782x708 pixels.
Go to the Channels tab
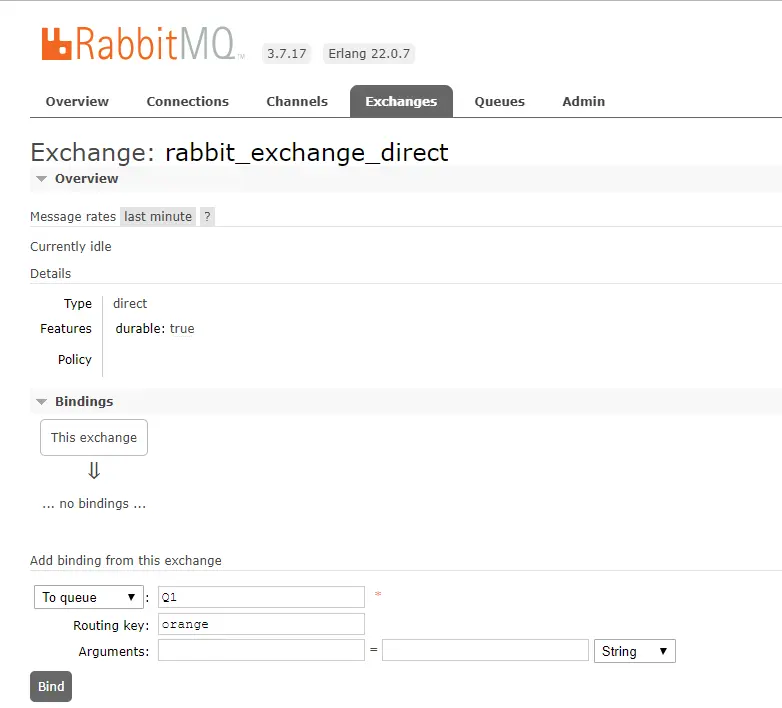[x=297, y=101]
